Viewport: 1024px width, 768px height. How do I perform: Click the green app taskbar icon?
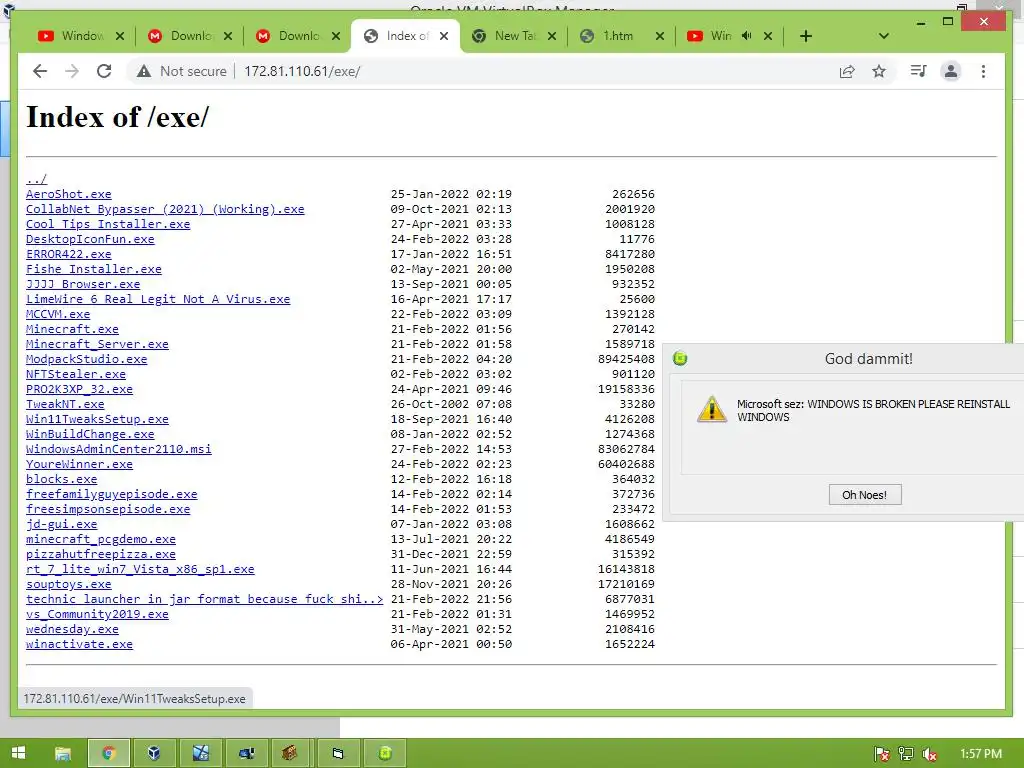click(x=385, y=754)
